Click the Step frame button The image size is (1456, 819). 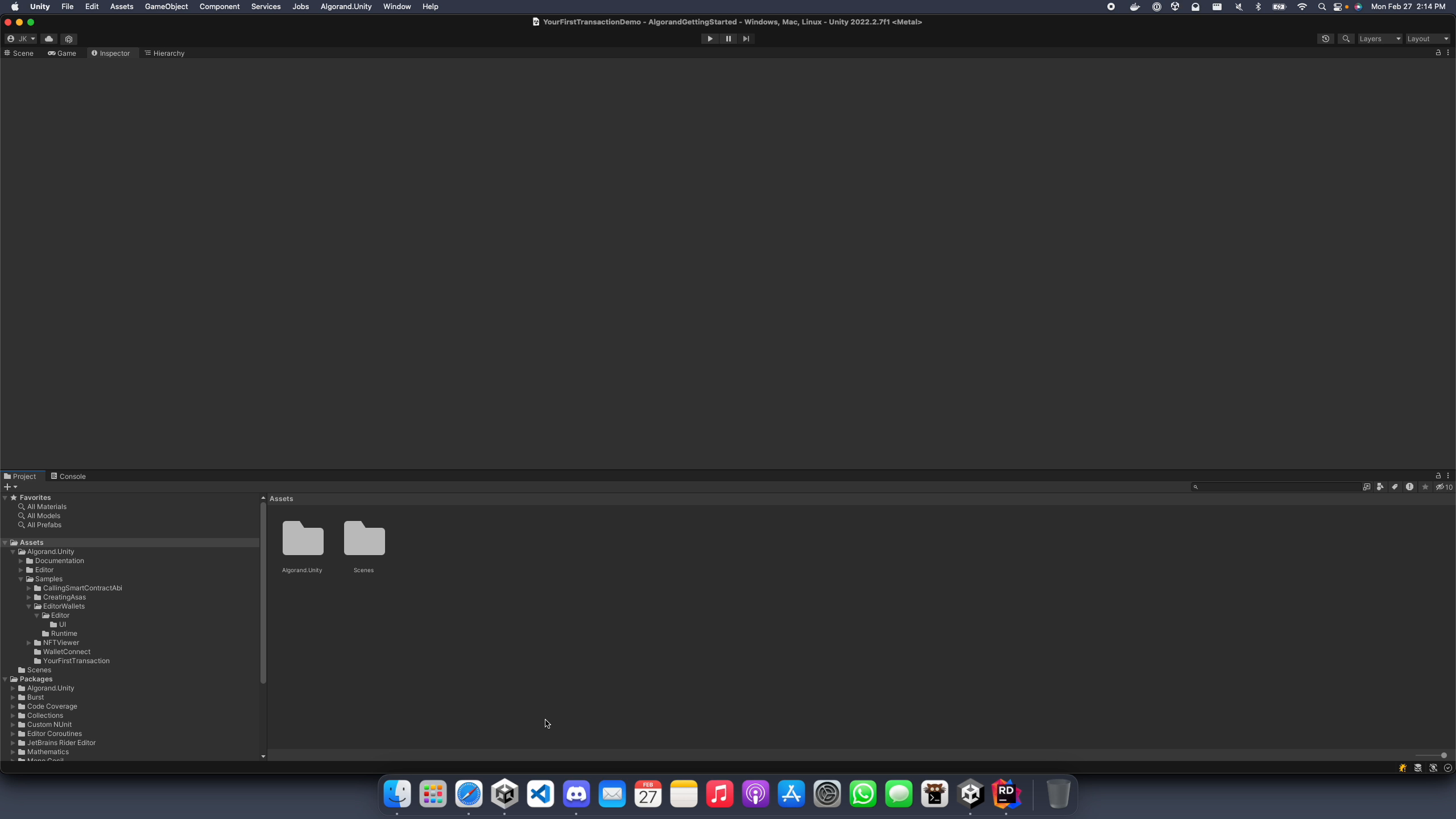(746, 39)
